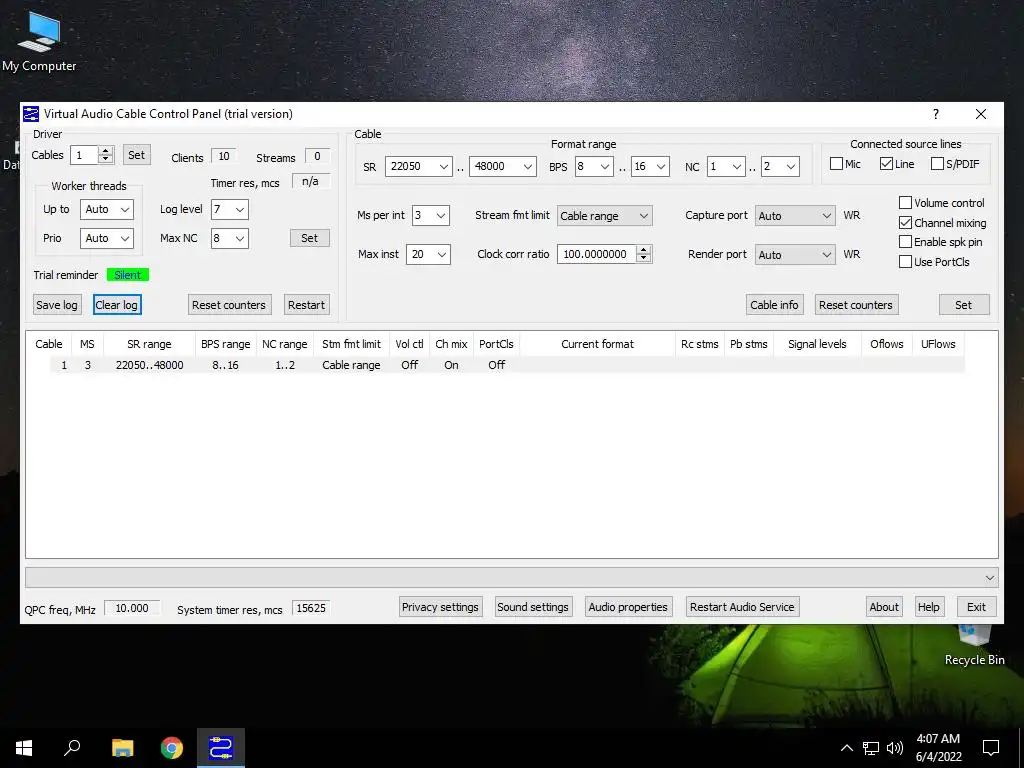1024x768 pixels.
Task: Click cable Reset counters button
Action: tap(856, 305)
